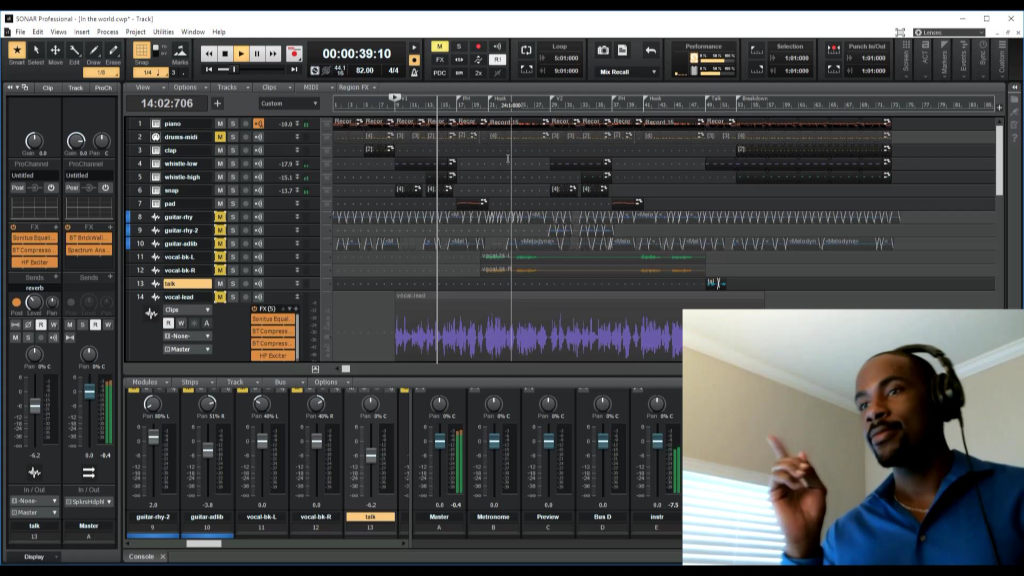Recall the previous mix scene arrow
The width and height of the screenshot is (1024, 576).
tap(650, 50)
